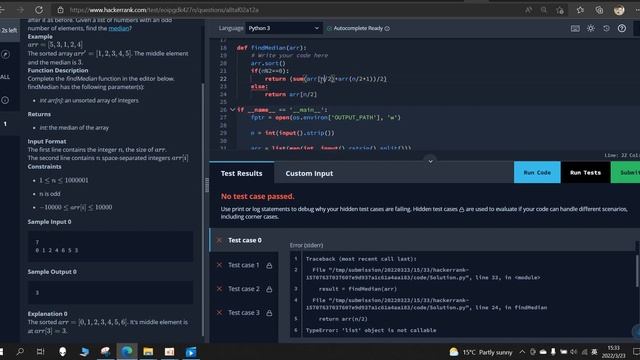Image resolution: width=640 pixels, height=360 pixels.
Task: Open the Alienware alien-head taskbar app
Action: pyautogui.click(x=62, y=351)
